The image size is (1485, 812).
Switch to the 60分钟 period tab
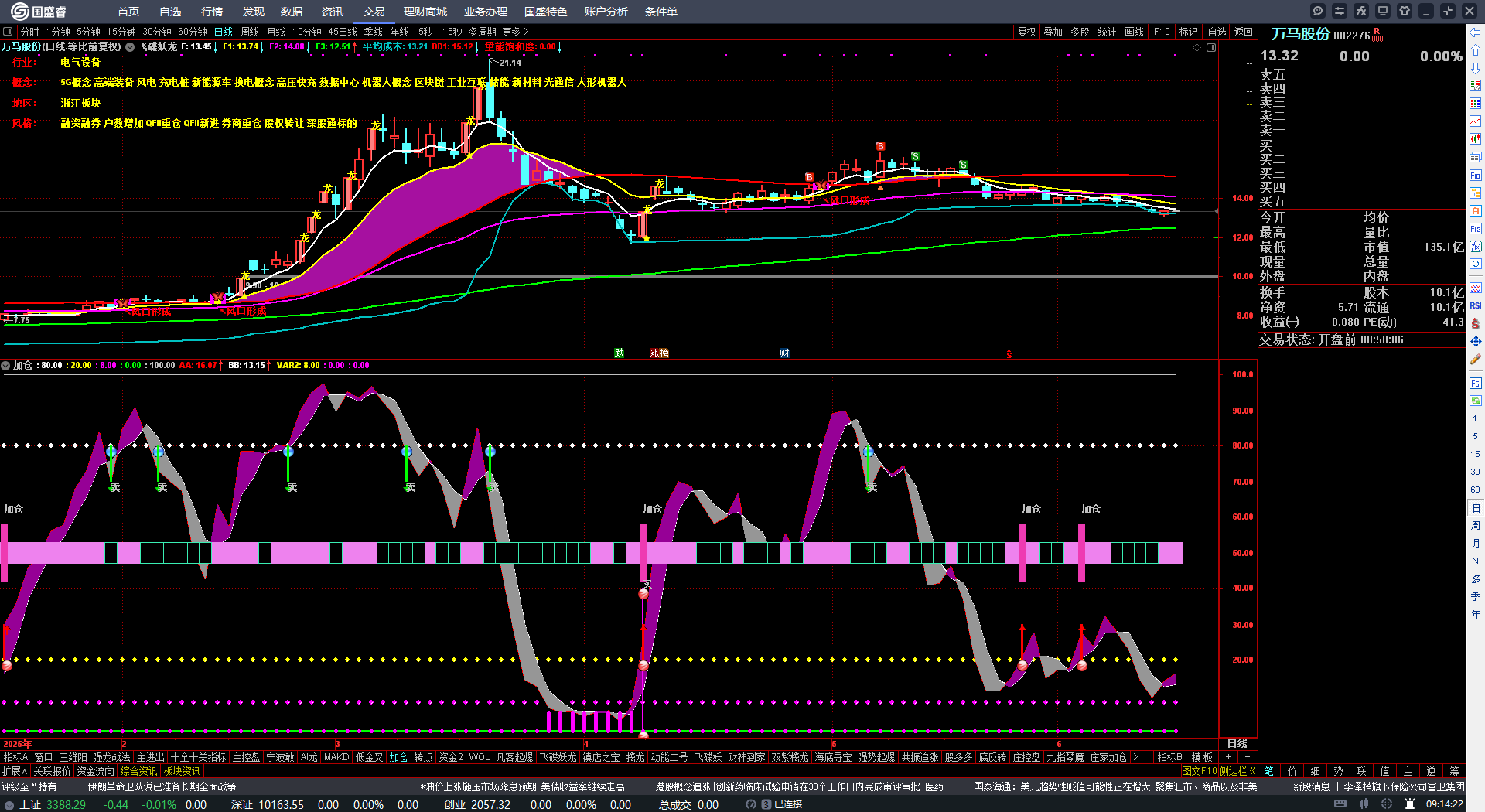(193, 32)
